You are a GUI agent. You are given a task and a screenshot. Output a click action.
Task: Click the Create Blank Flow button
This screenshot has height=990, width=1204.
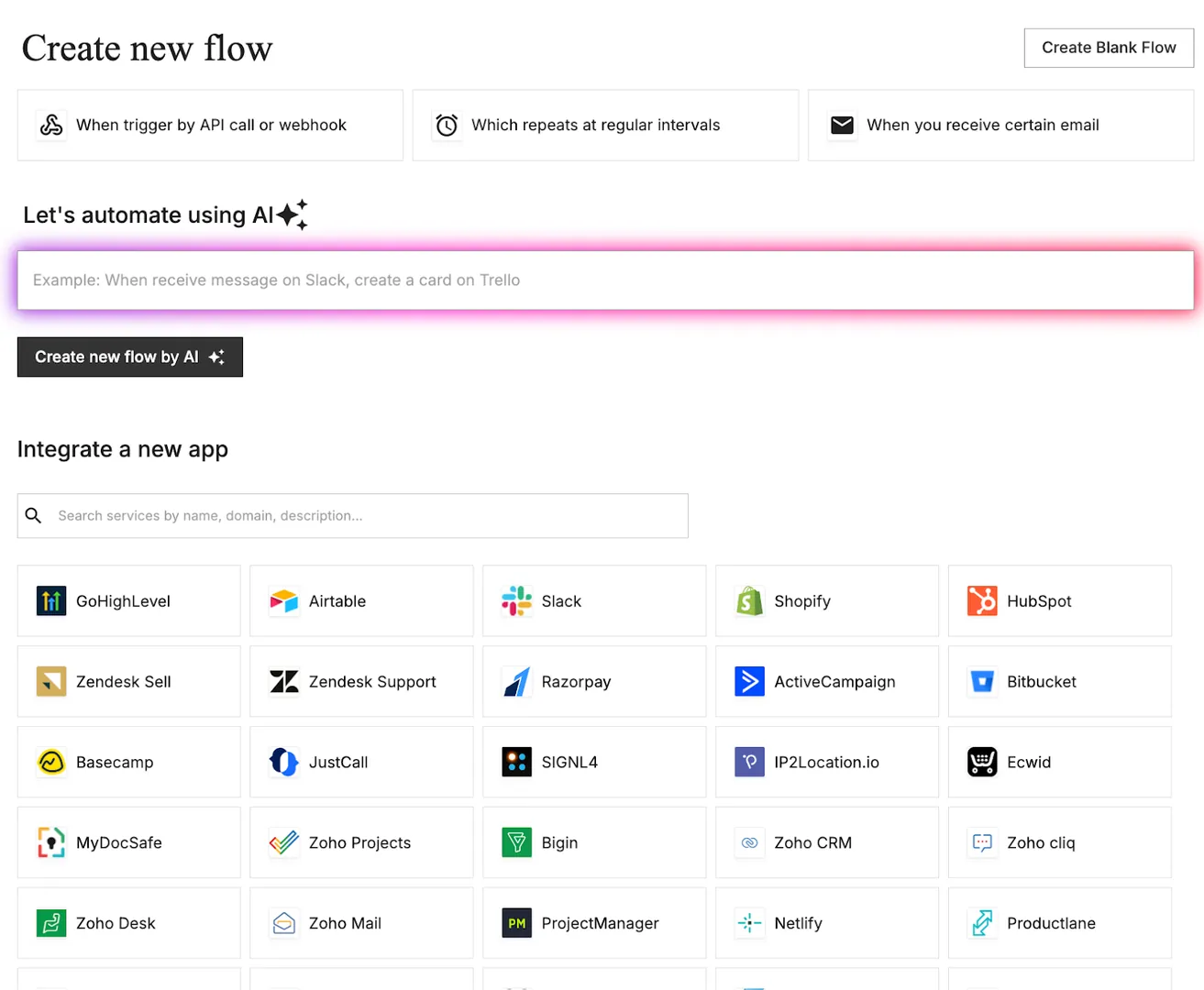pyautogui.click(x=1109, y=48)
